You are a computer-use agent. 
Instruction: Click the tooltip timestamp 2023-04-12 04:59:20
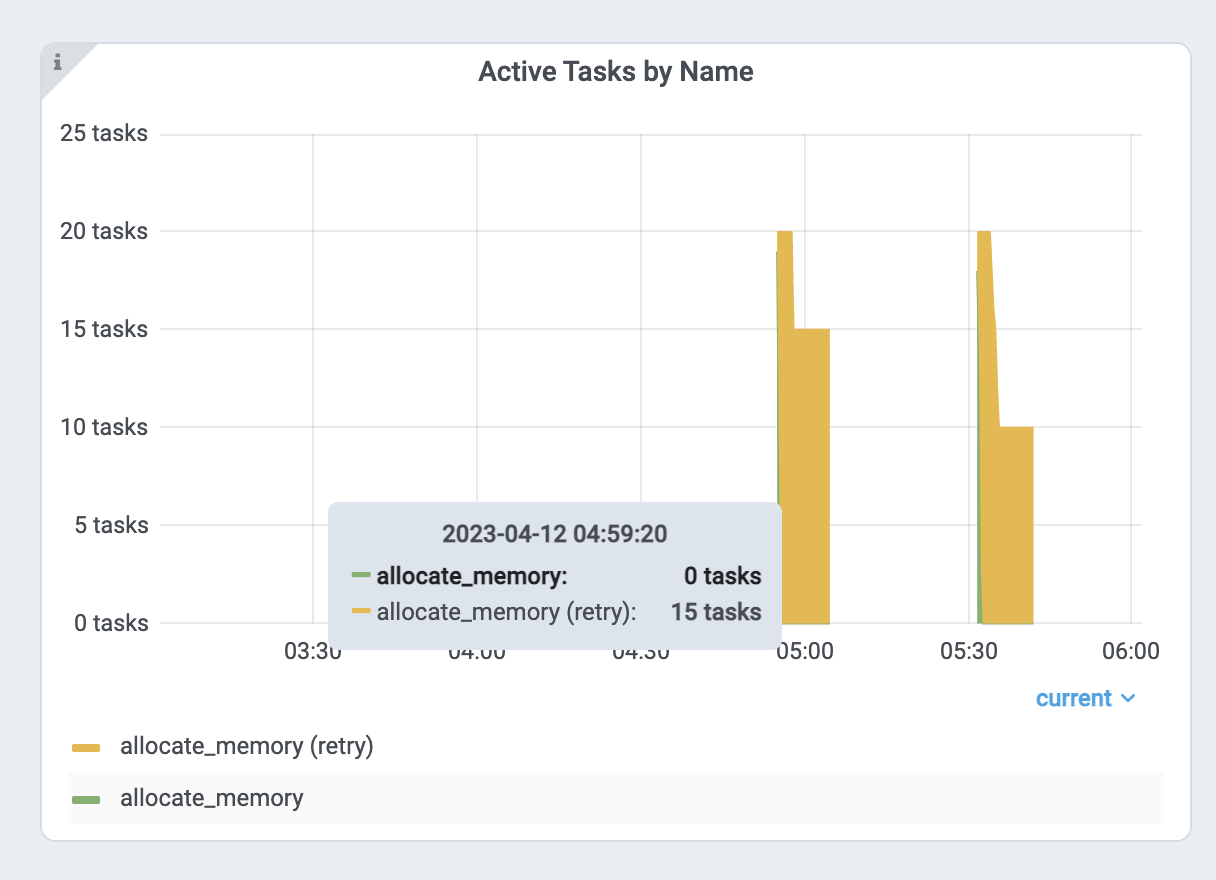555,533
